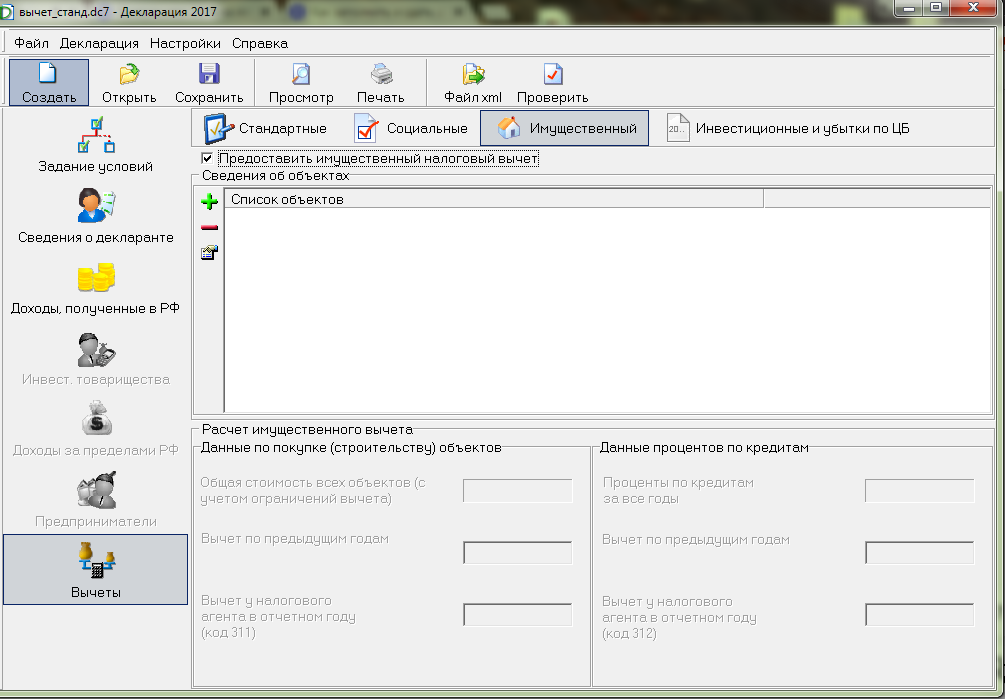Toggle Предоставить имущественный налоговый вычет checkbox
Image resolution: width=1005 pixels, height=699 pixels.
pyautogui.click(x=207, y=158)
